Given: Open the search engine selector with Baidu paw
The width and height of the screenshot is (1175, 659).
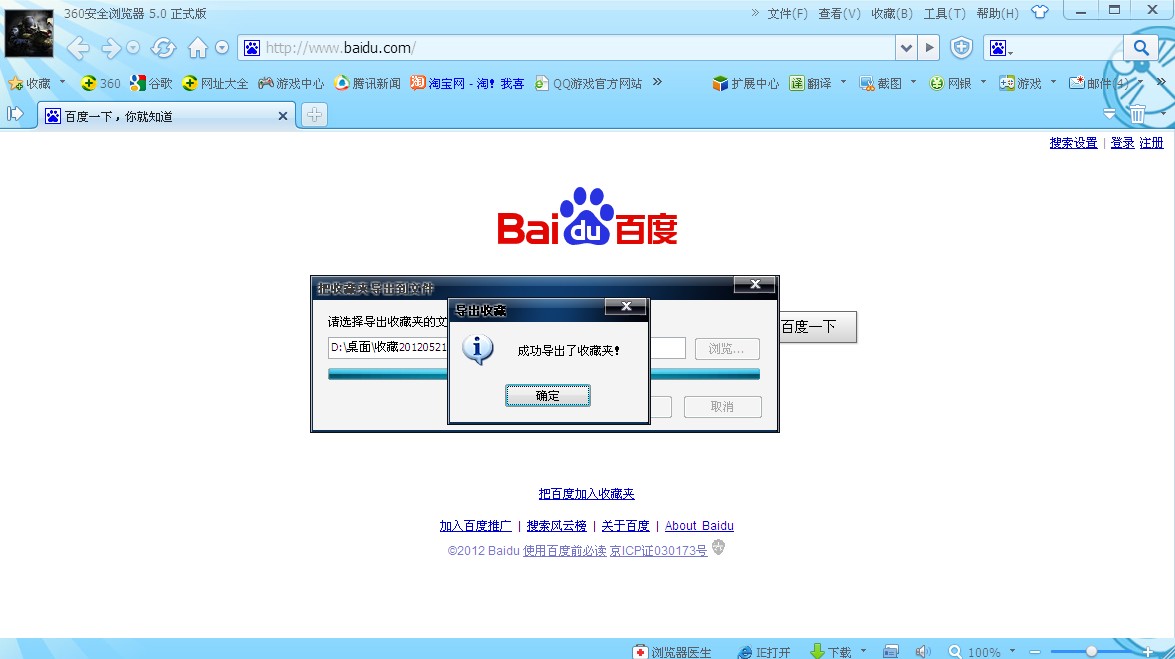Looking at the screenshot, I should (x=1001, y=49).
